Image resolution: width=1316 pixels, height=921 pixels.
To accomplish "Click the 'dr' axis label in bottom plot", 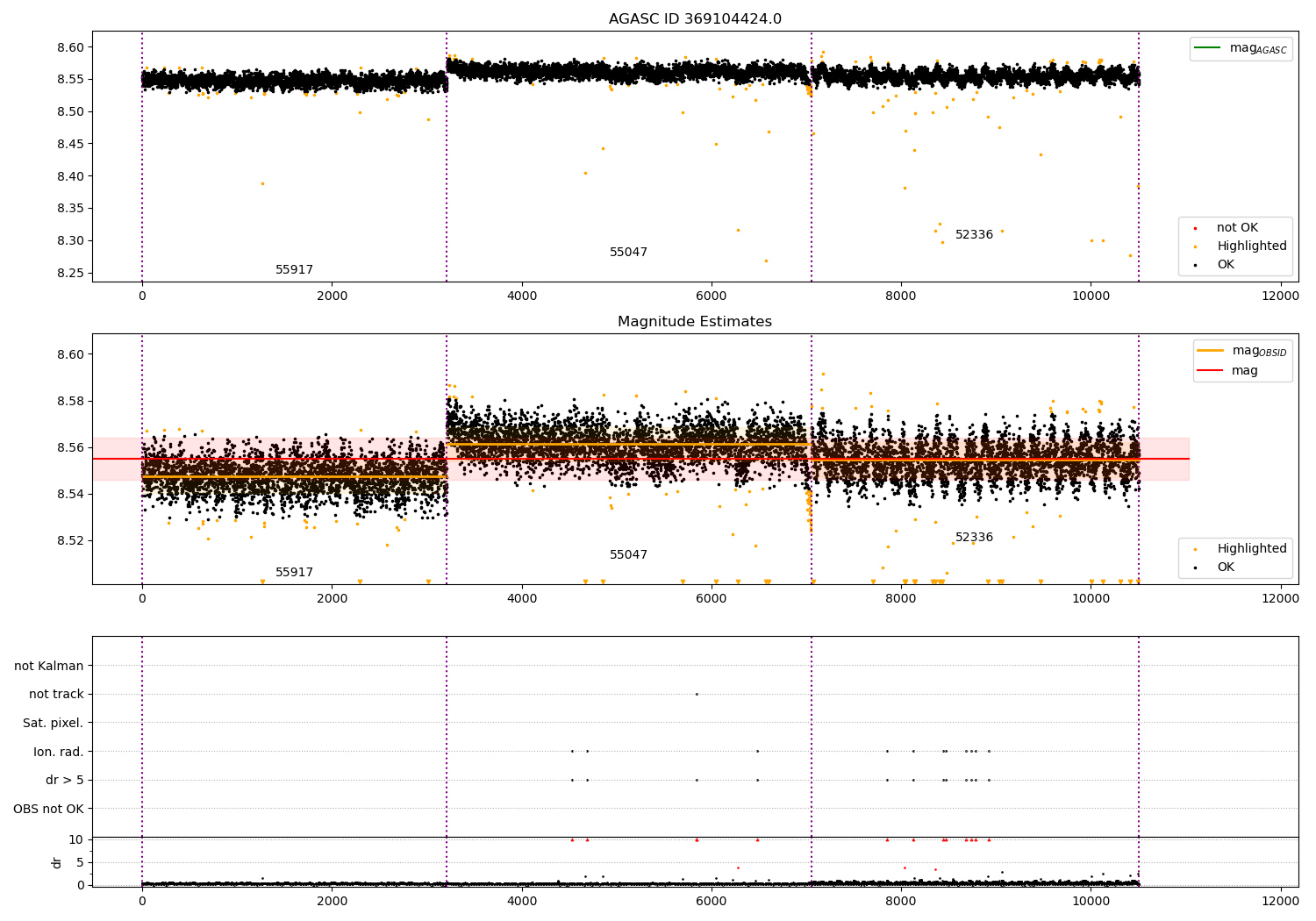I will pyautogui.click(x=57, y=863).
